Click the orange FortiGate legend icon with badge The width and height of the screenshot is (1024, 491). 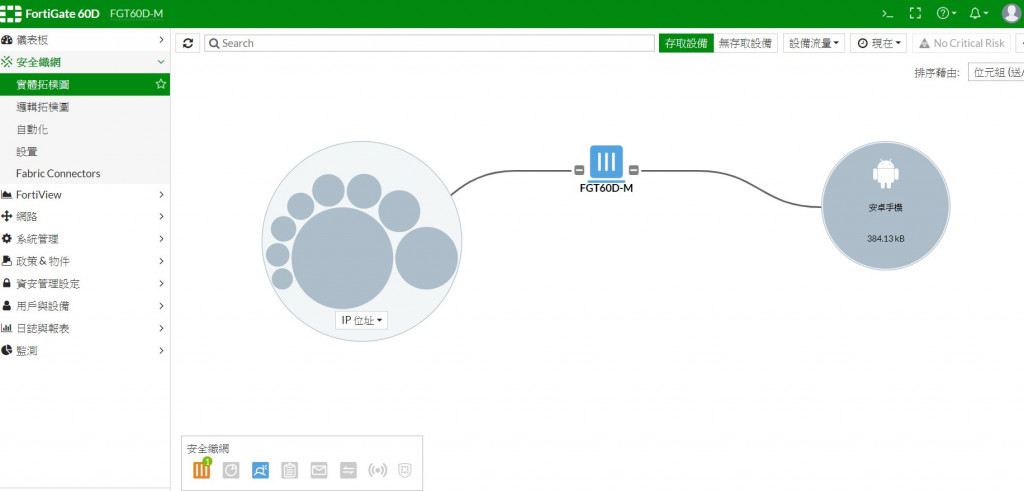202,469
